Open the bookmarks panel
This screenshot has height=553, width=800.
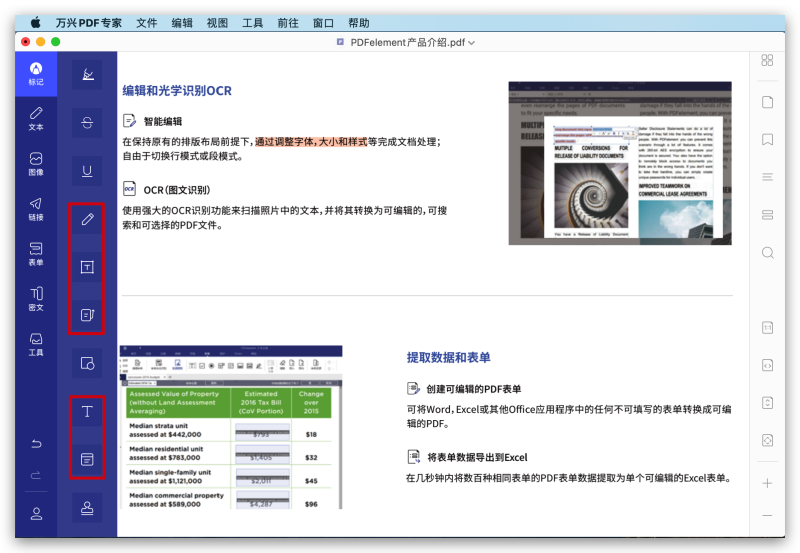tap(767, 139)
